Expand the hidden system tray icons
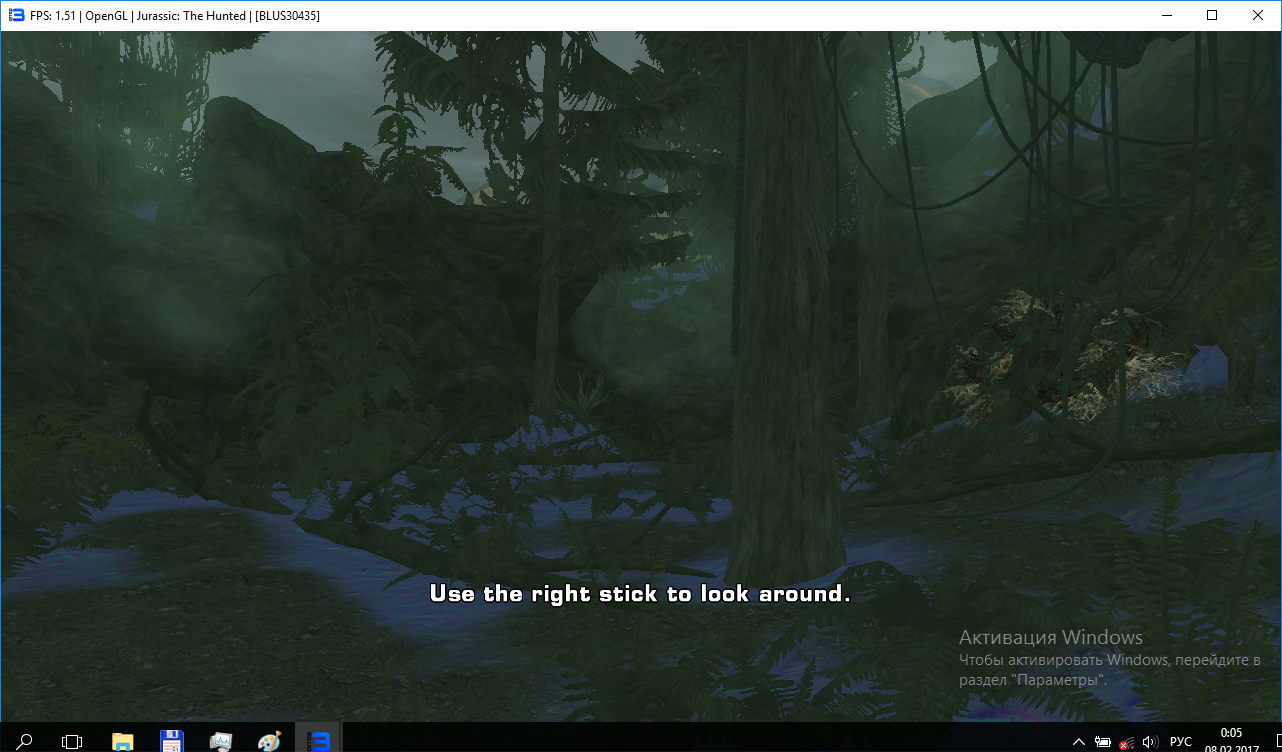 [1078, 742]
